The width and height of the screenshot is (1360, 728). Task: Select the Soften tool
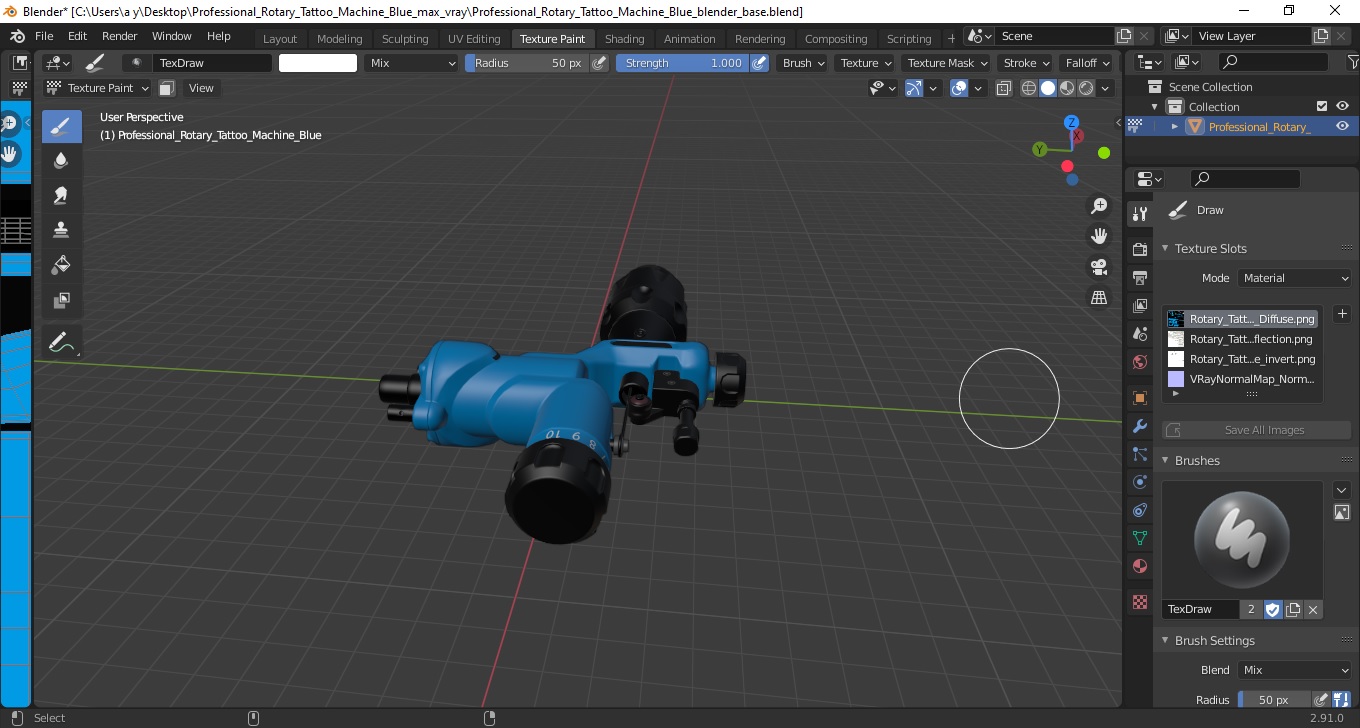click(62, 160)
